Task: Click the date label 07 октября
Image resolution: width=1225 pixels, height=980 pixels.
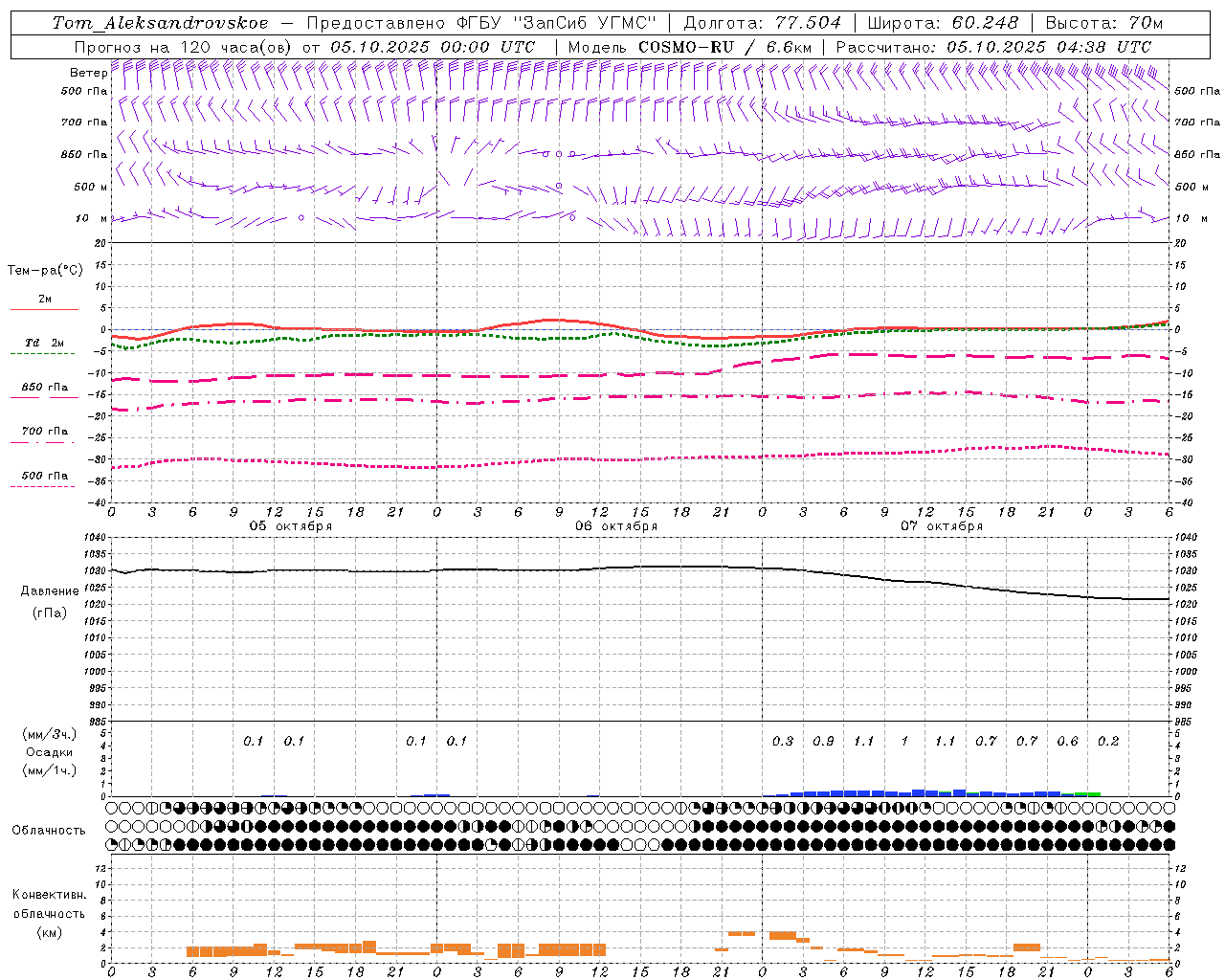Action: pyautogui.click(x=942, y=526)
